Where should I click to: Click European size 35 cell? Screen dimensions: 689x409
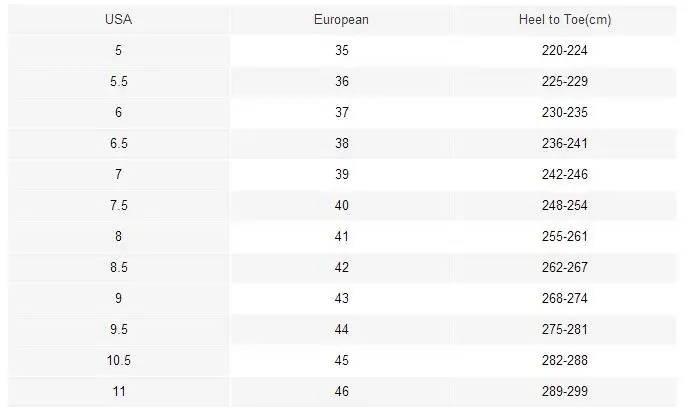coord(342,50)
